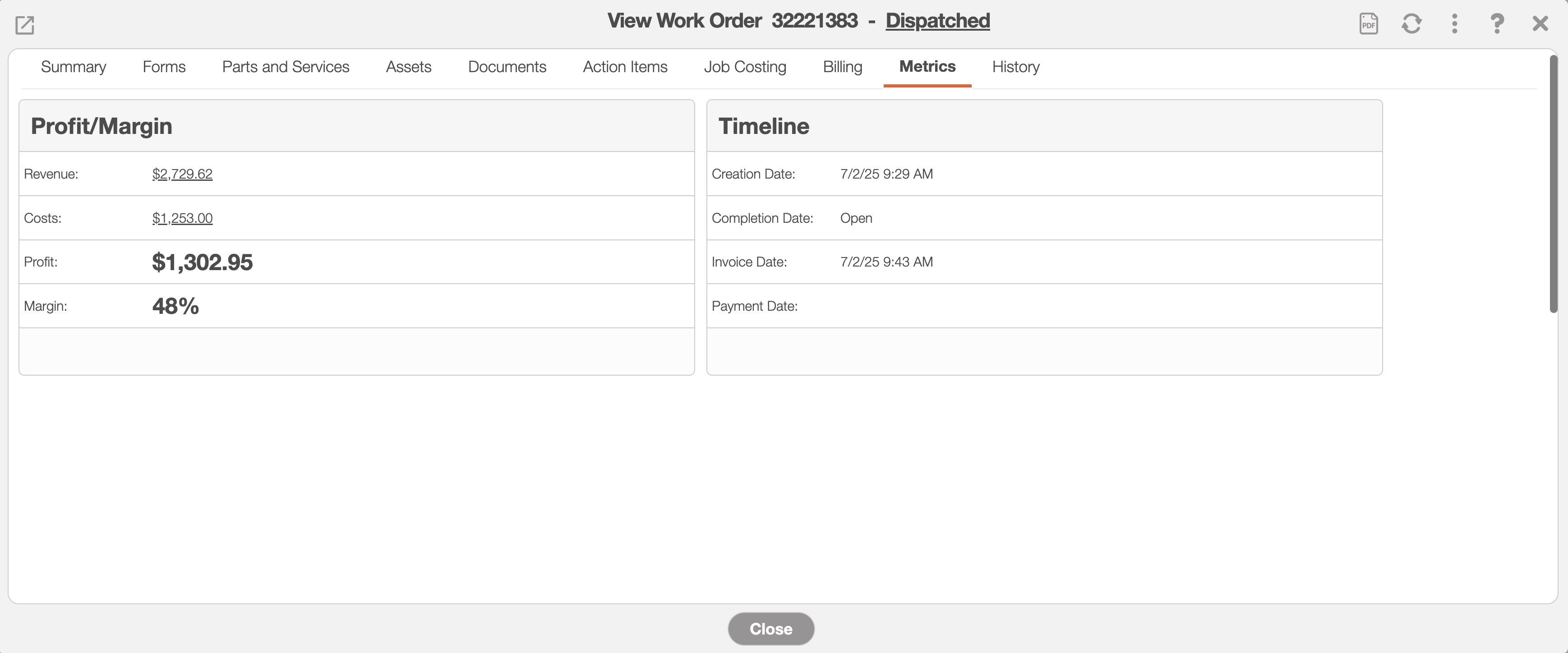Show the History tab

(1015, 67)
